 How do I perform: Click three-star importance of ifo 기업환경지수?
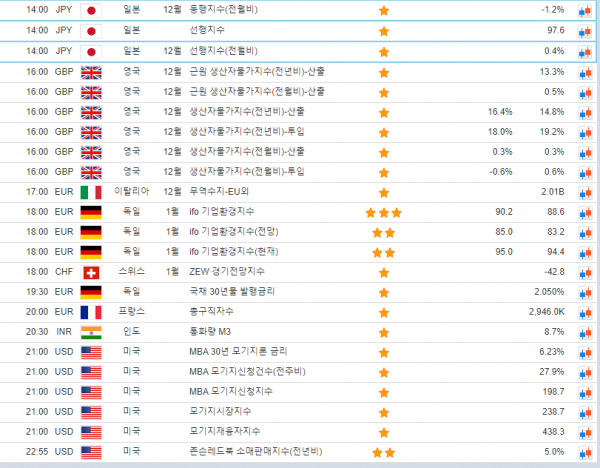coord(383,212)
